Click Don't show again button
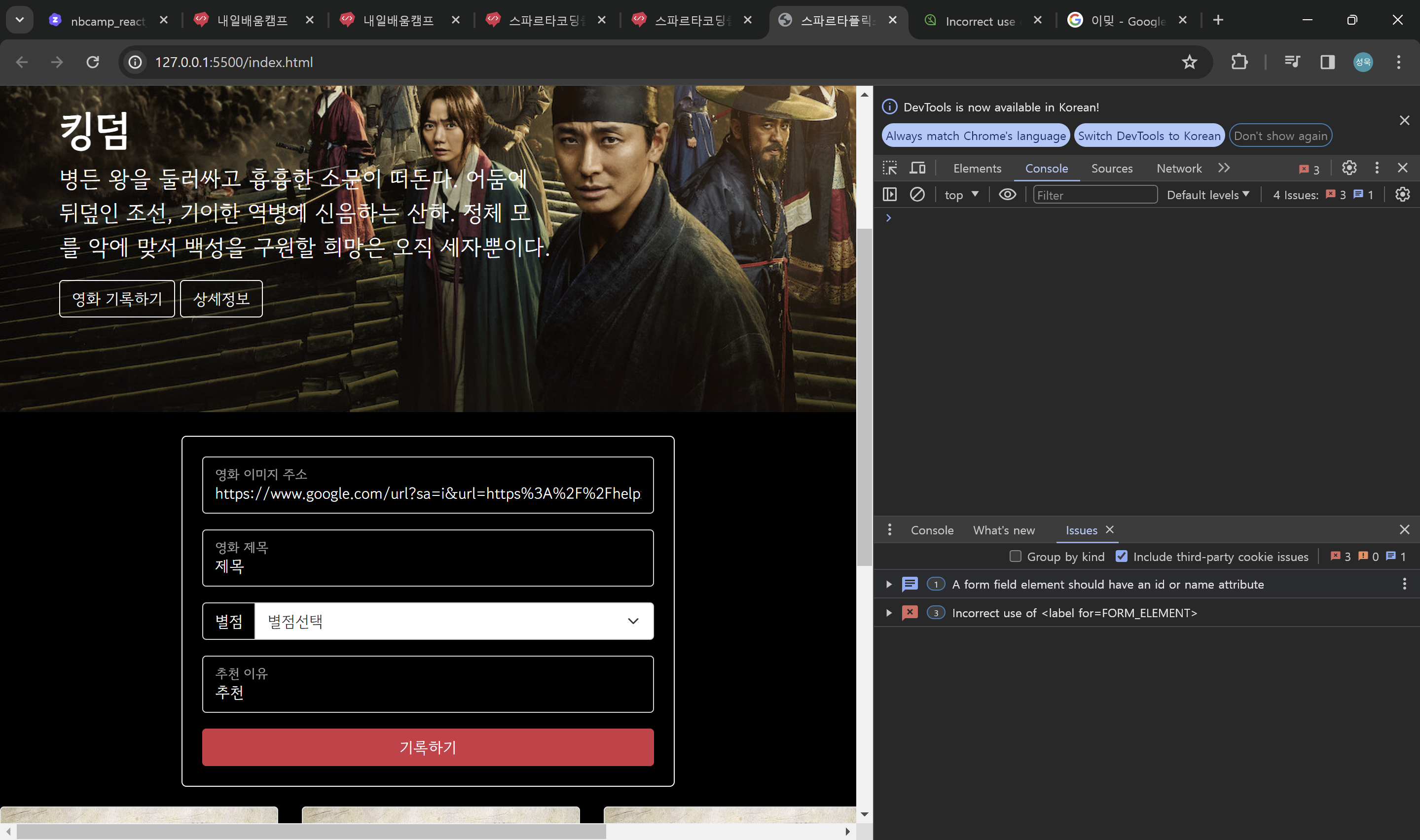The height and width of the screenshot is (840, 1420). coord(1280,136)
